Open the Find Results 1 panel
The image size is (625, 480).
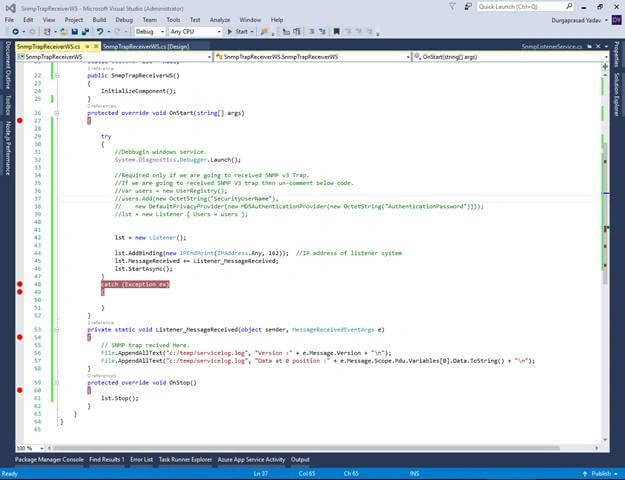[107, 460]
